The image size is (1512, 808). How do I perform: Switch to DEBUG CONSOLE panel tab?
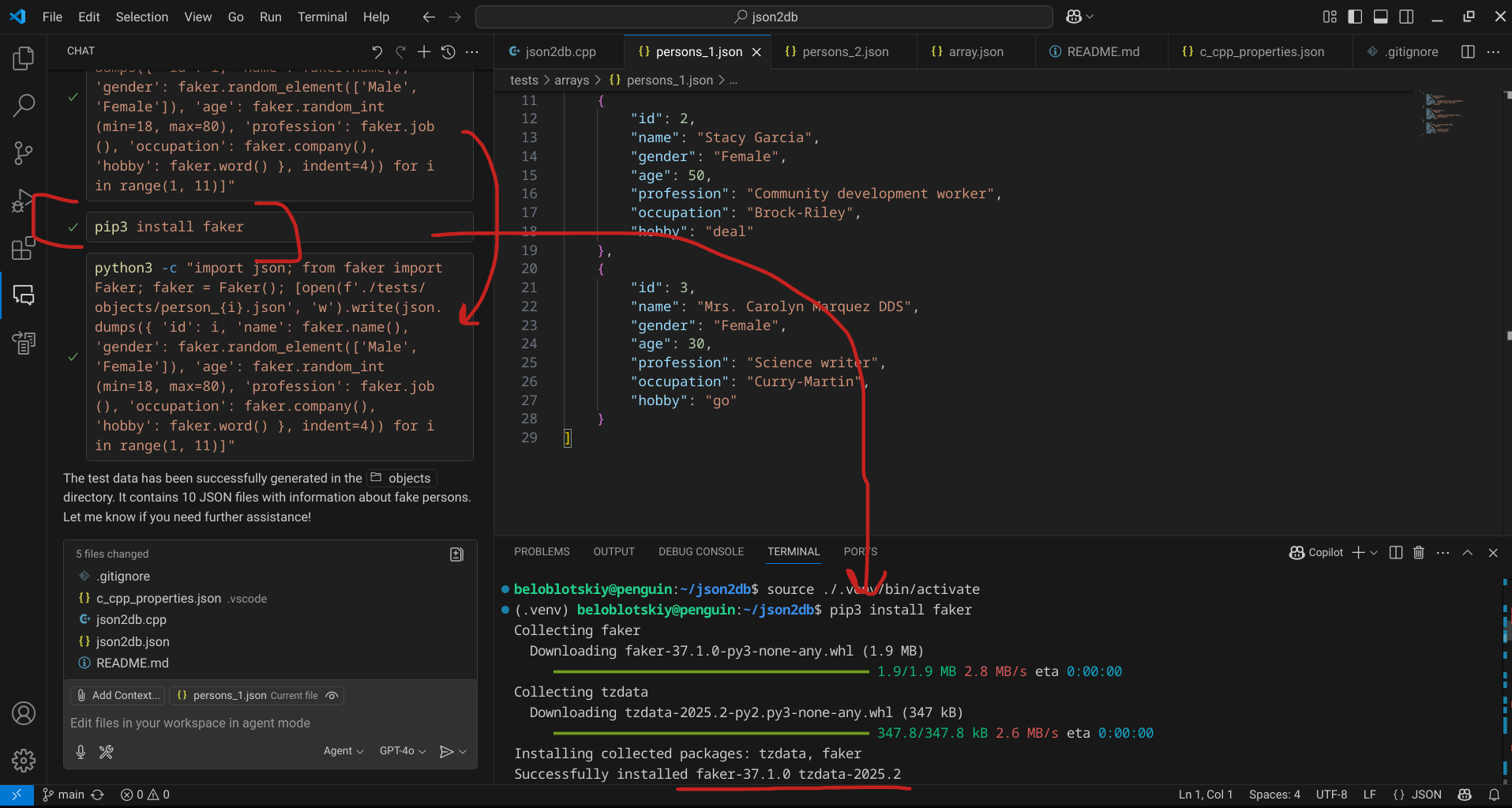(701, 552)
